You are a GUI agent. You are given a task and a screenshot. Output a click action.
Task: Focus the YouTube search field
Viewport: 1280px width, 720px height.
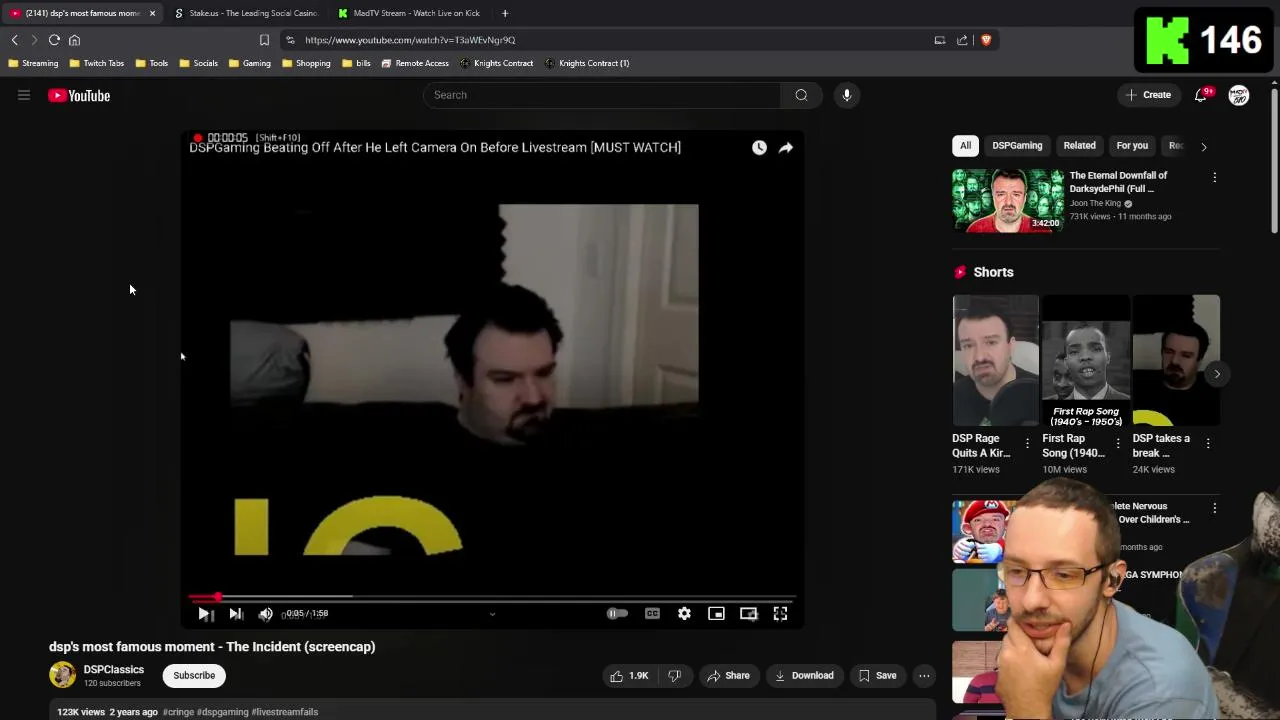coord(601,95)
